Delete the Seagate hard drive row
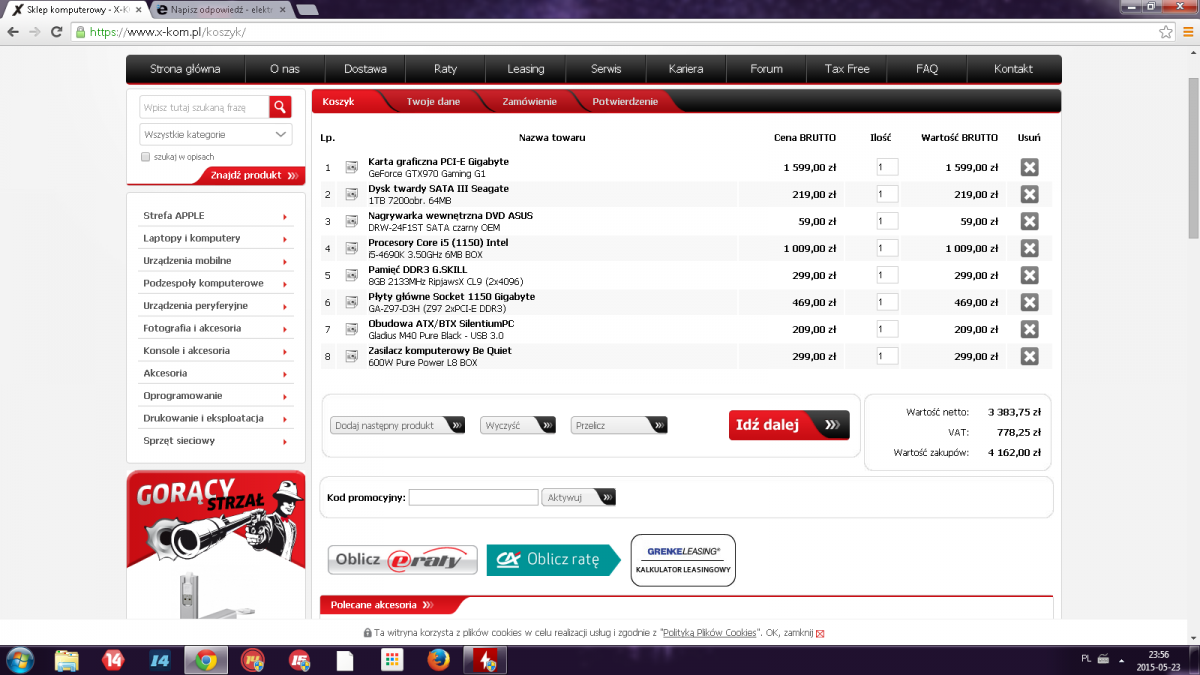The height and width of the screenshot is (675, 1200). 1029,194
